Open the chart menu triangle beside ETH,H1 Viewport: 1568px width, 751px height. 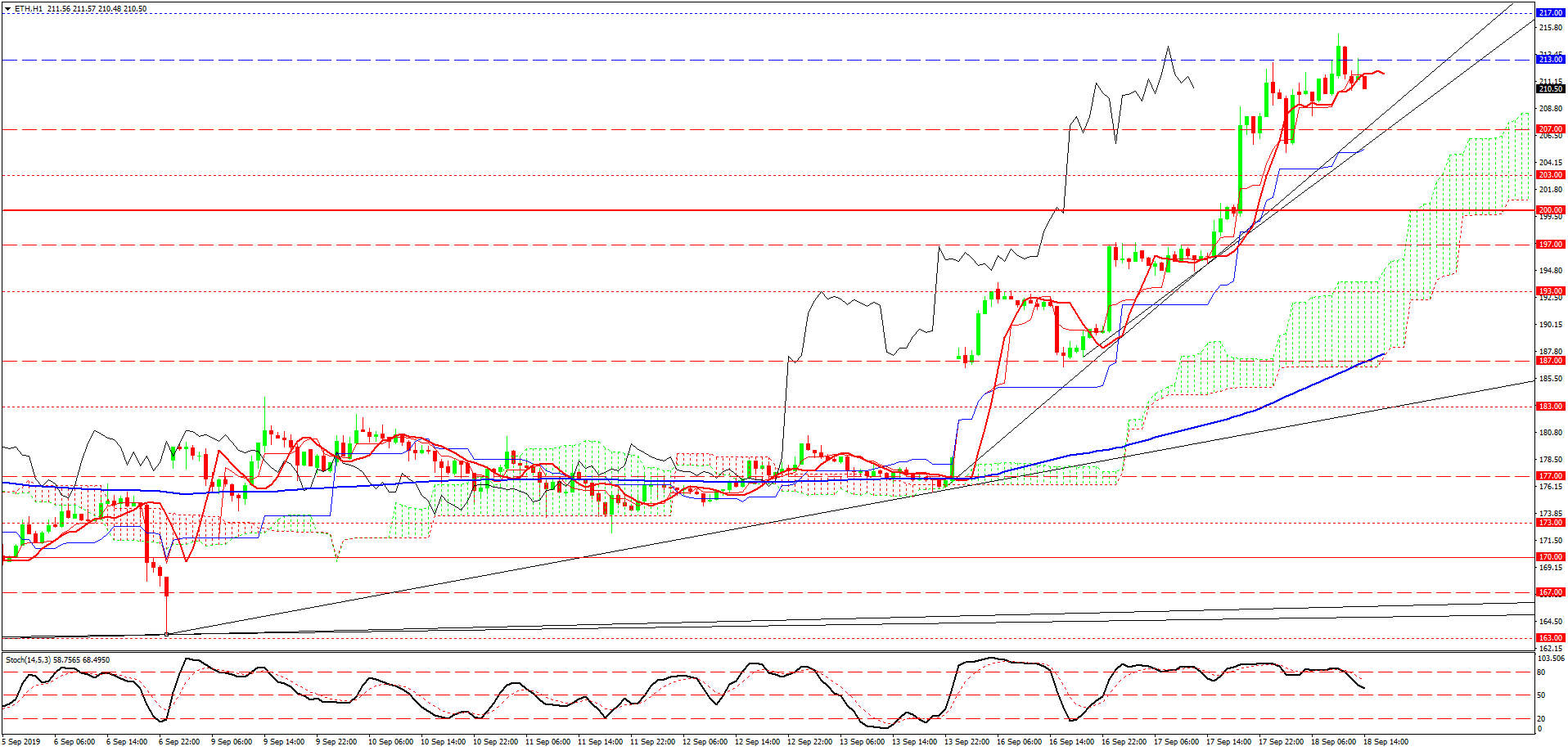click(7, 9)
